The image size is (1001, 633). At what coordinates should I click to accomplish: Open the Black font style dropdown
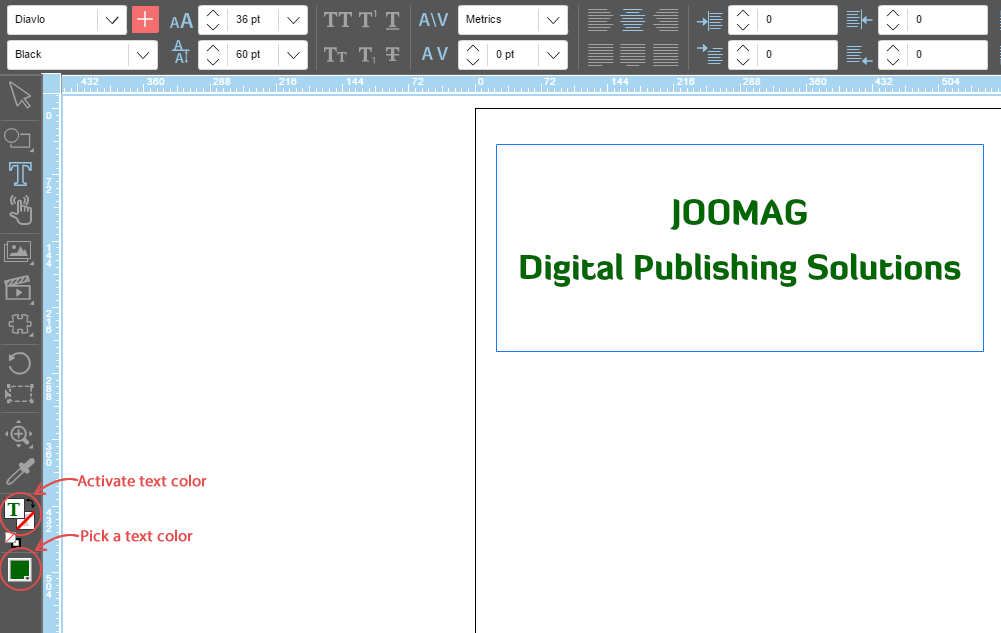coord(143,55)
